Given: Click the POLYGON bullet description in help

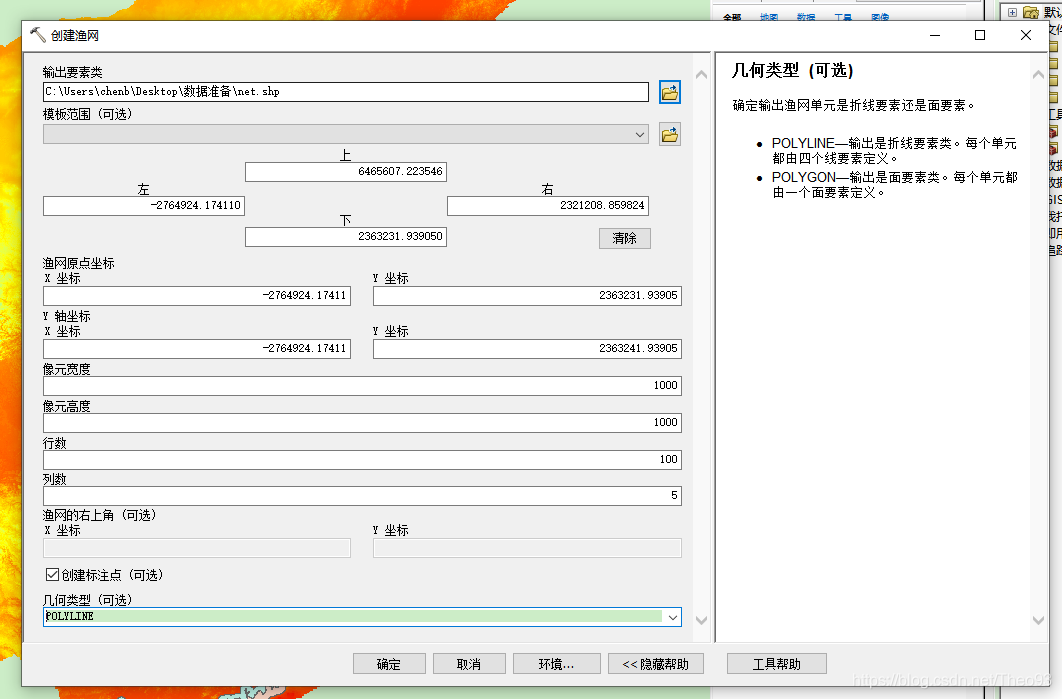Looking at the screenshot, I should pos(895,185).
